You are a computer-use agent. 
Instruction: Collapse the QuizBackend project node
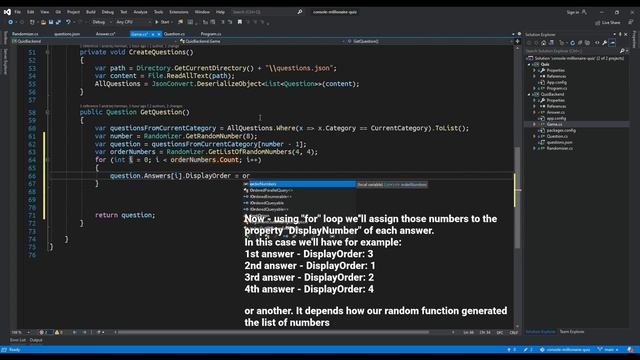pos(529,94)
